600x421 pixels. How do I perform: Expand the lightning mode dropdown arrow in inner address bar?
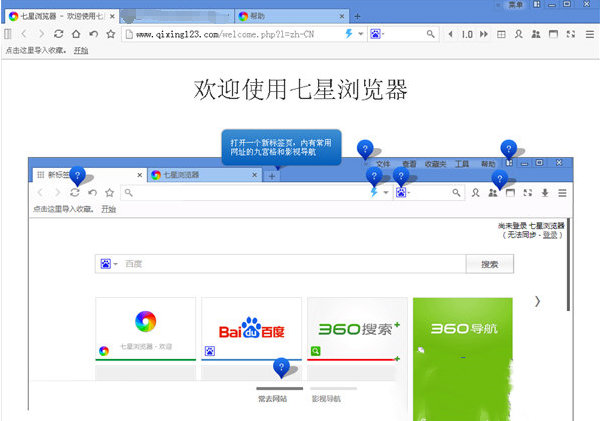pyautogui.click(x=386, y=192)
